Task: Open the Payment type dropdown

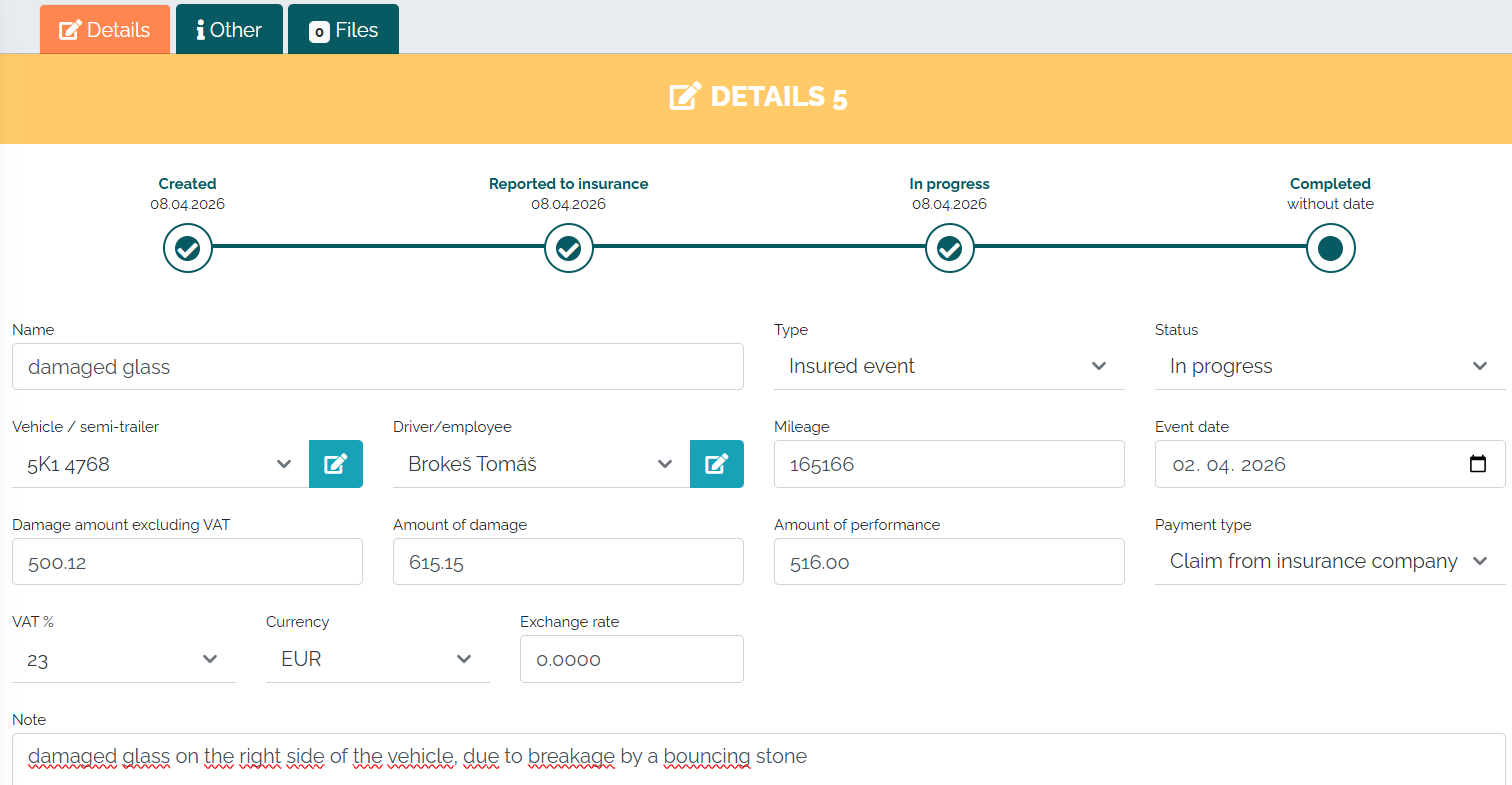Action: tap(1330, 562)
